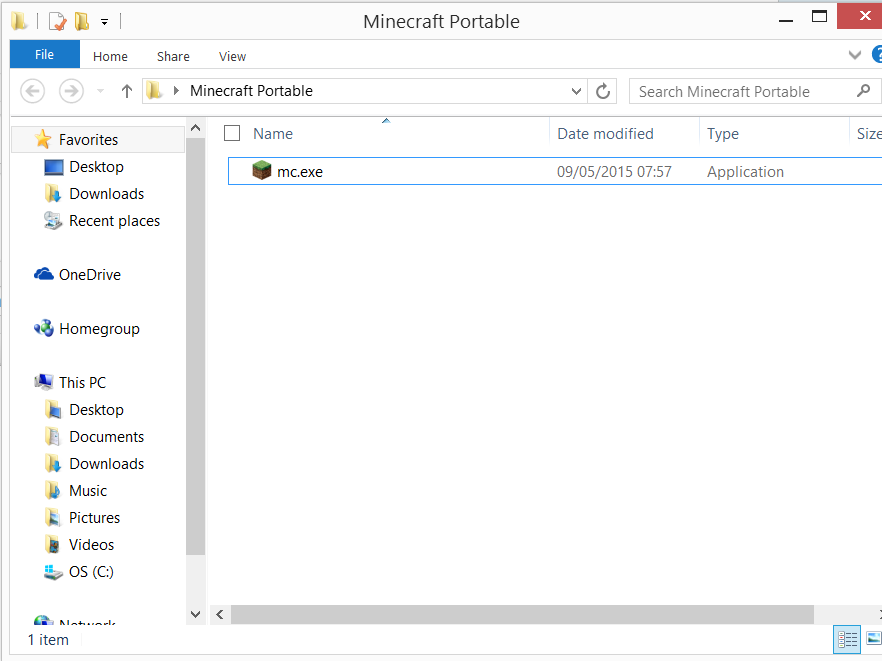Click the OneDrive cloud icon

pyautogui.click(x=43, y=274)
